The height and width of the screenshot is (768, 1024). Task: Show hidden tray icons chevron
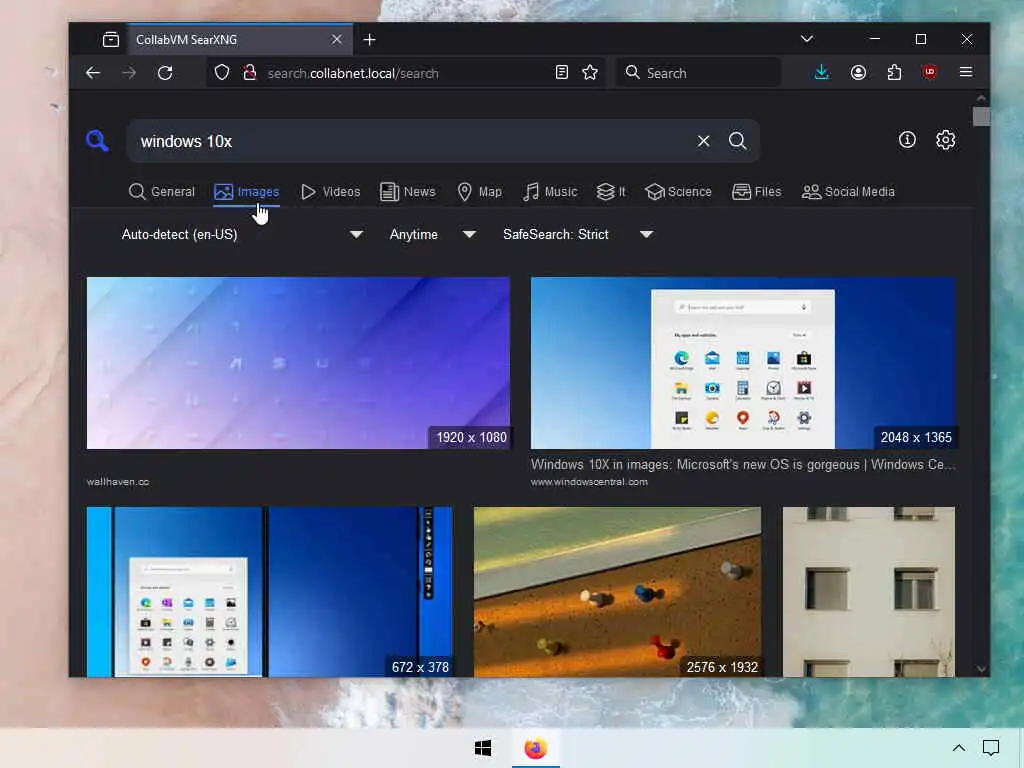(x=959, y=748)
